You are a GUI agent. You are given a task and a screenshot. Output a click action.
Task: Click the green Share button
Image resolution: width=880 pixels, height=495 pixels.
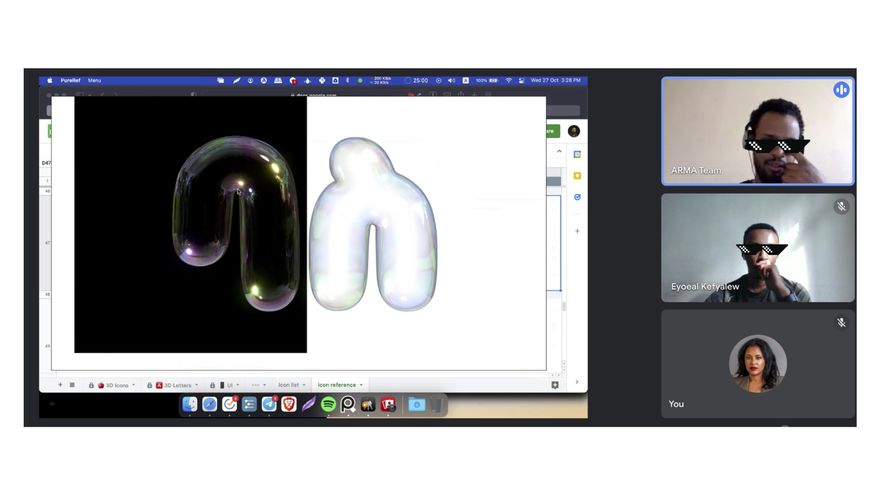(x=548, y=131)
